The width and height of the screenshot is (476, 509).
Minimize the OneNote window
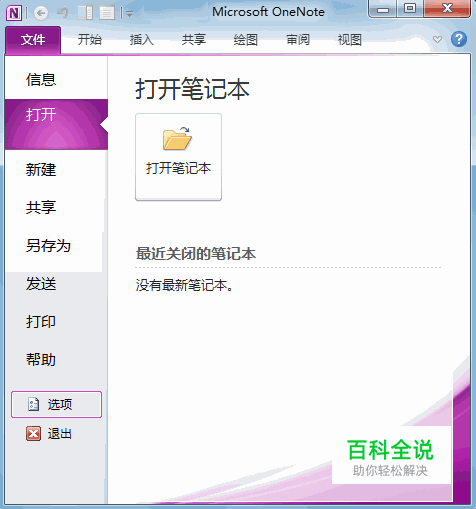click(x=383, y=9)
